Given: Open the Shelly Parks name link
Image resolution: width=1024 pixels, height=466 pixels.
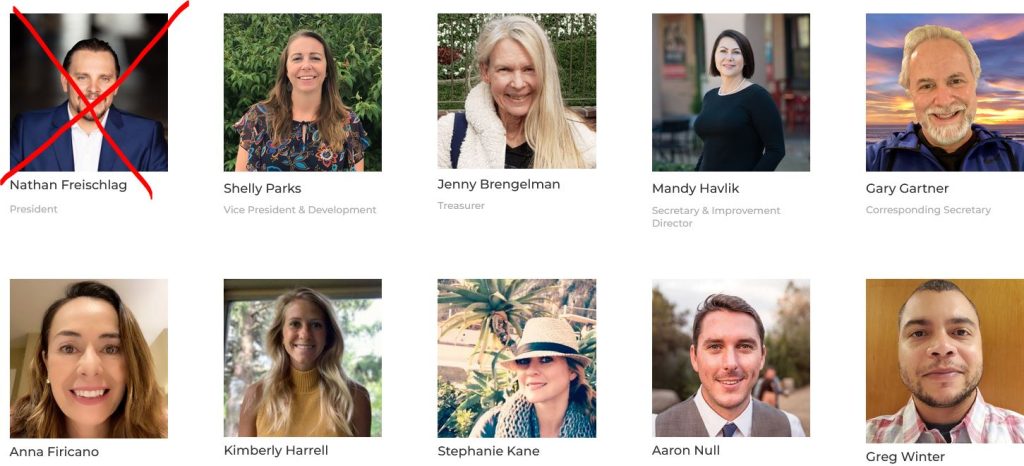Looking at the screenshot, I should coord(263,189).
